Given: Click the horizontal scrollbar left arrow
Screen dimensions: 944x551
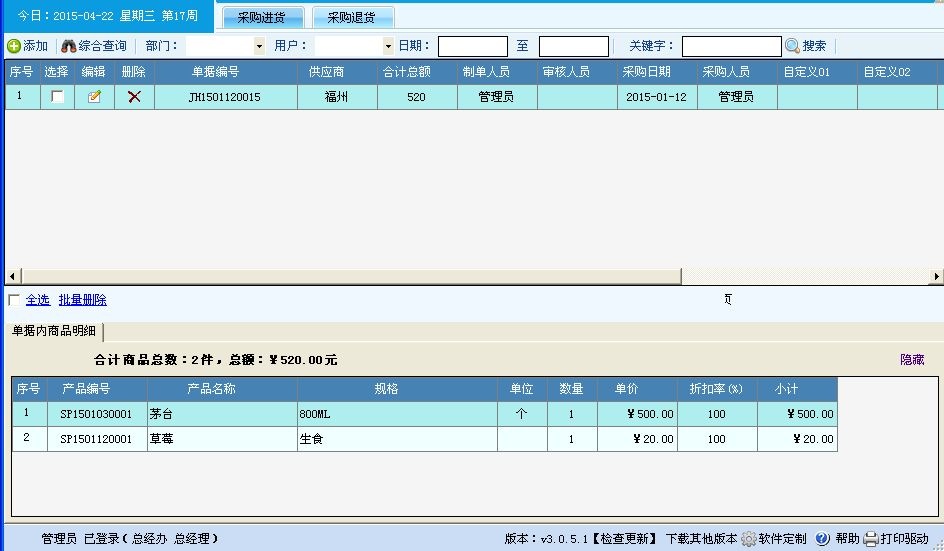Looking at the screenshot, I should [12, 276].
